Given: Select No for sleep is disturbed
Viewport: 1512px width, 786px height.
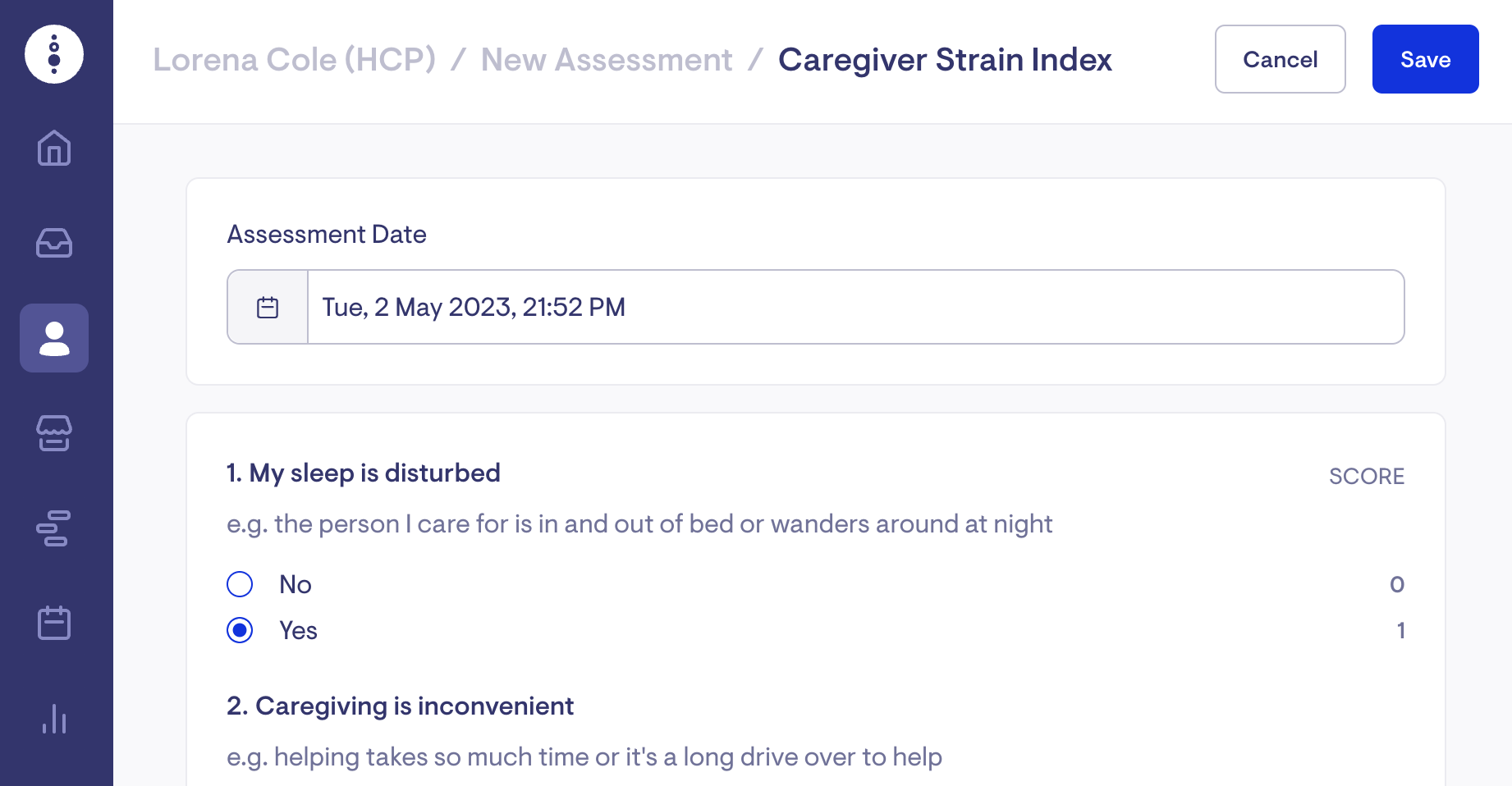Looking at the screenshot, I should [x=240, y=584].
